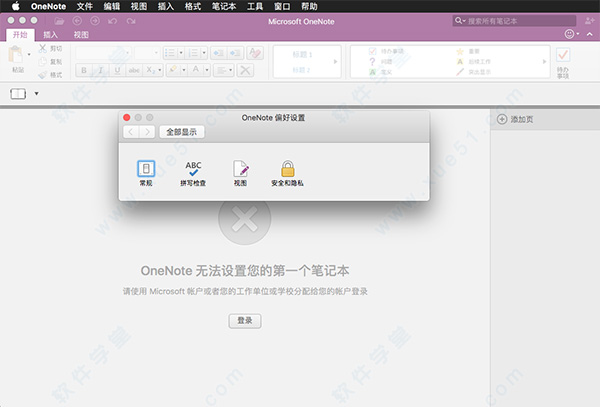The height and width of the screenshot is (407, 600).
Task: Toggle strikethrough abc button
Action: (x=134, y=70)
